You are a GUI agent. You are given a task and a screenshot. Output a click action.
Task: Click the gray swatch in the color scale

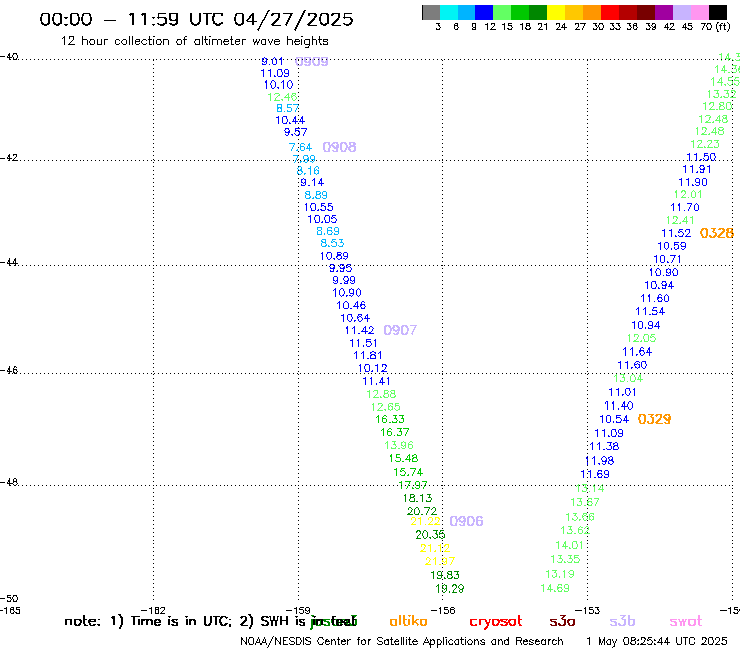[x=431, y=12]
